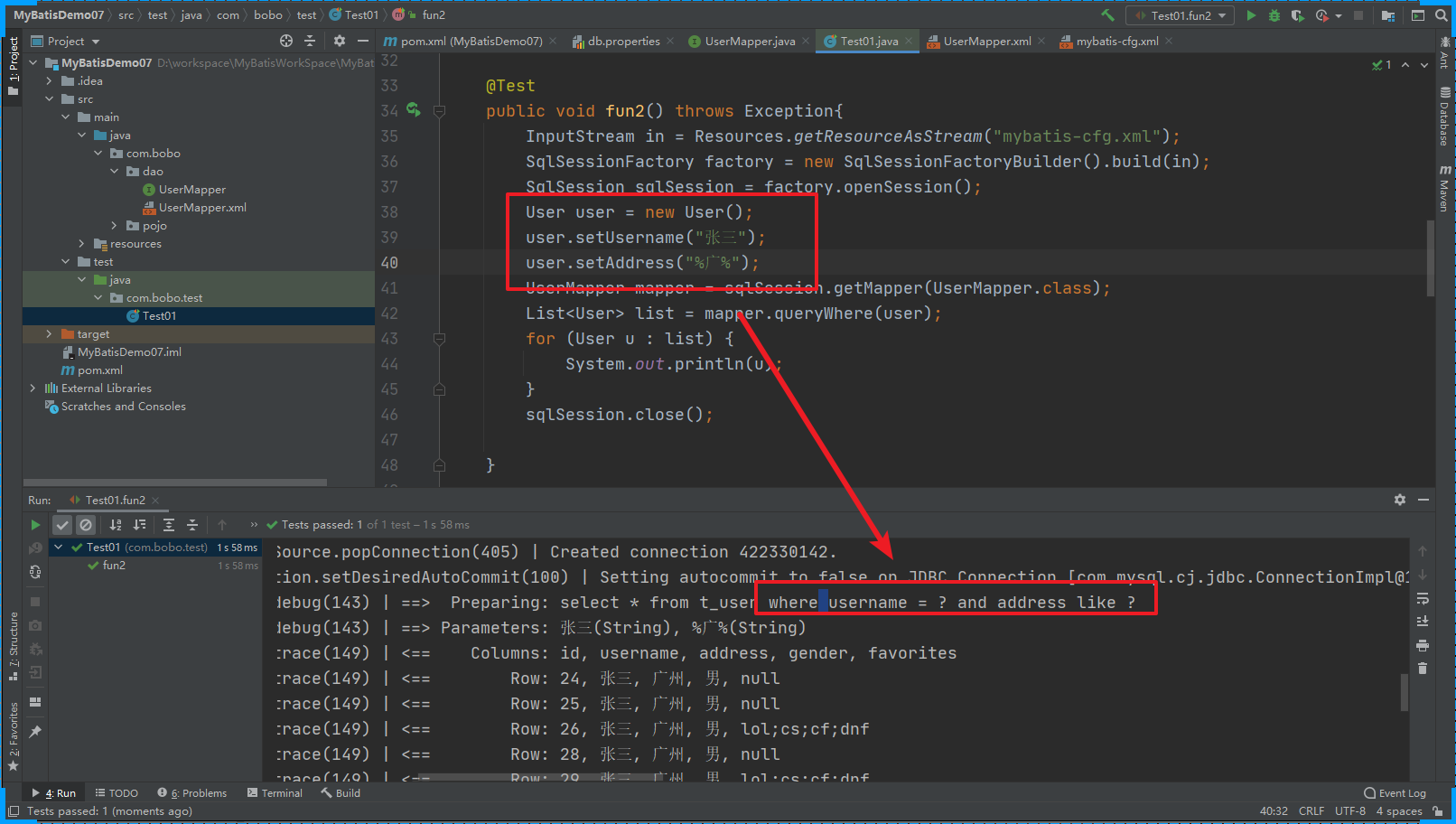Click the print icon beside console output

[x=1423, y=645]
